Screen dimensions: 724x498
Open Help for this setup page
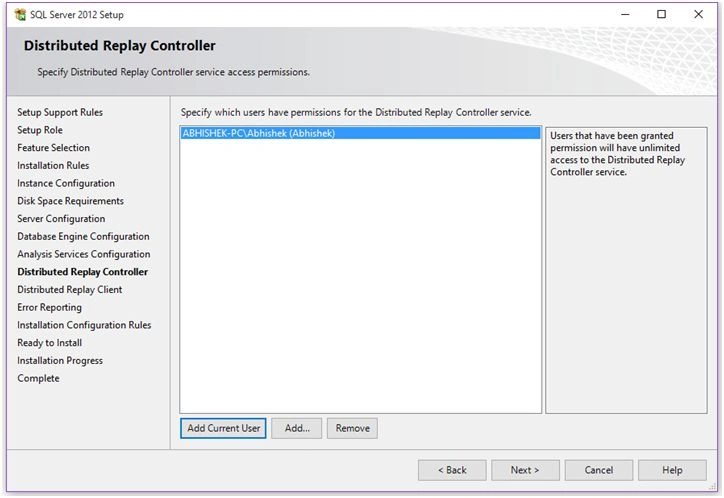[672, 470]
